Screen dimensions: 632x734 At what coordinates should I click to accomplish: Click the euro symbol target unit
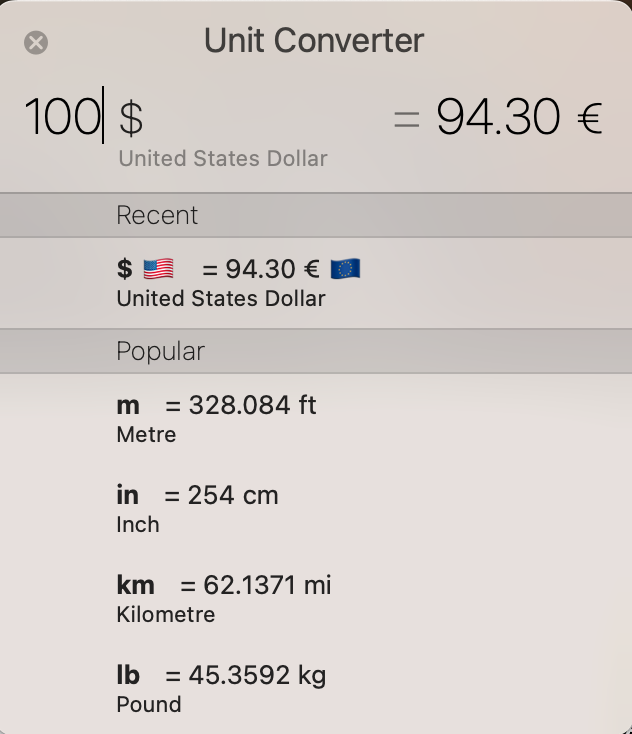(589, 118)
